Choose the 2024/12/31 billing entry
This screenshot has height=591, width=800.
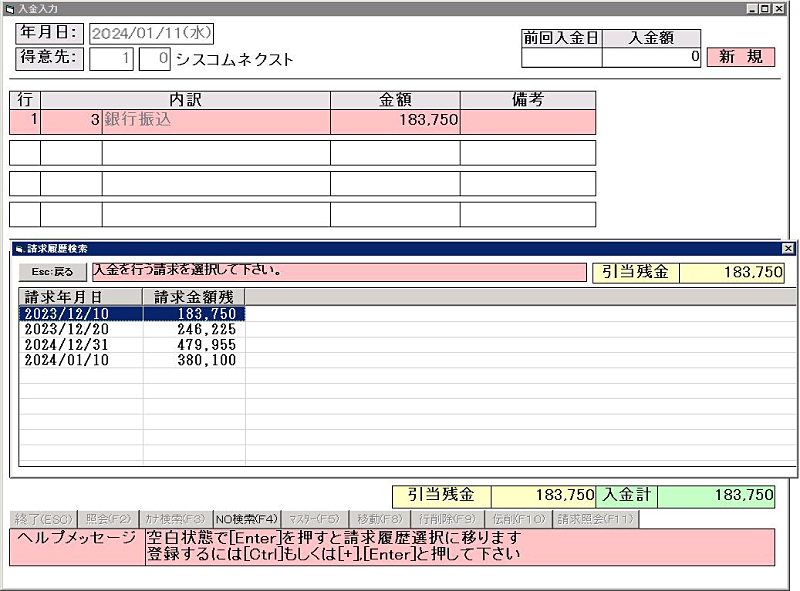click(131, 345)
